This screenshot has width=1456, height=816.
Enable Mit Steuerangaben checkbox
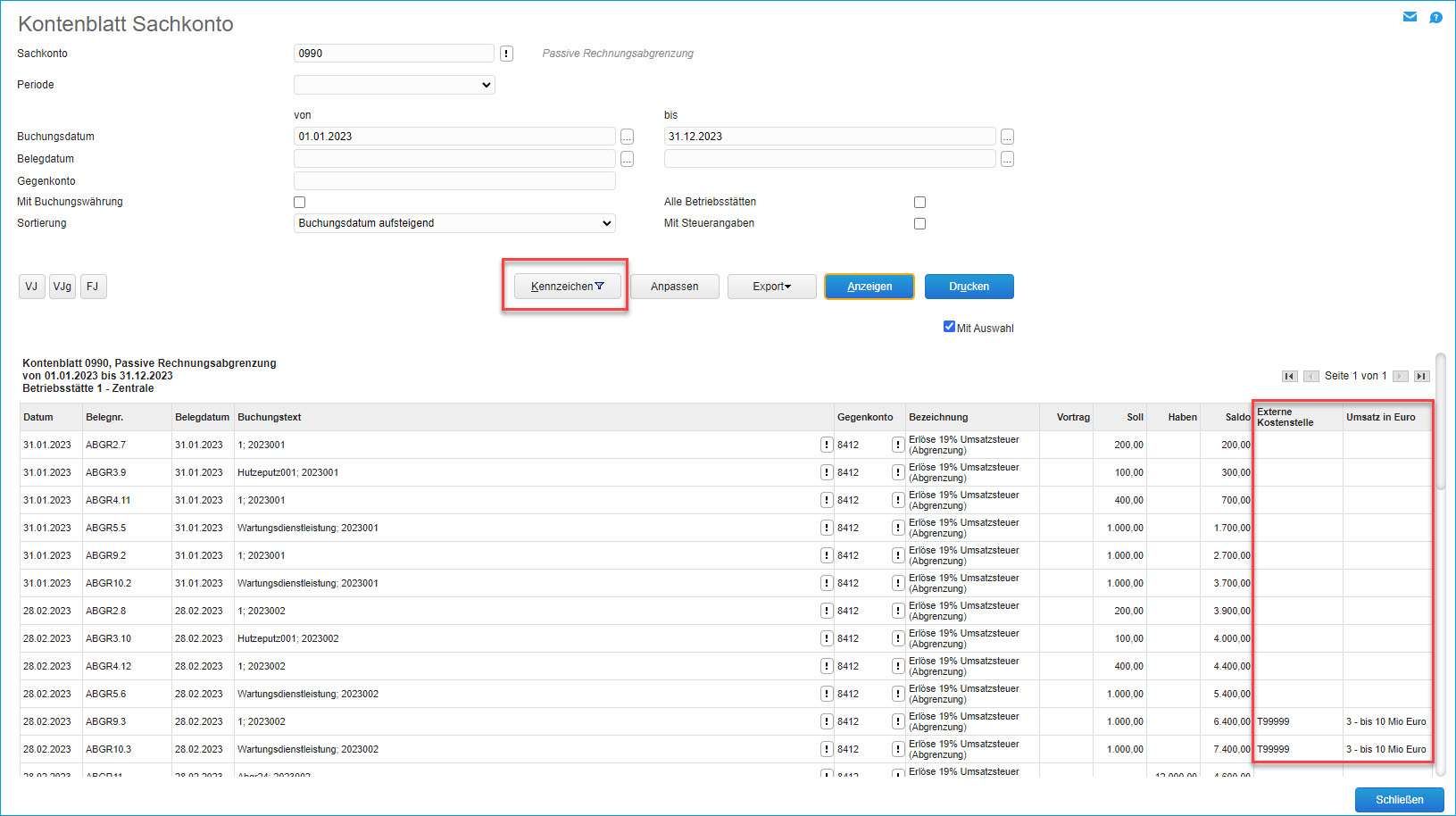tap(920, 224)
